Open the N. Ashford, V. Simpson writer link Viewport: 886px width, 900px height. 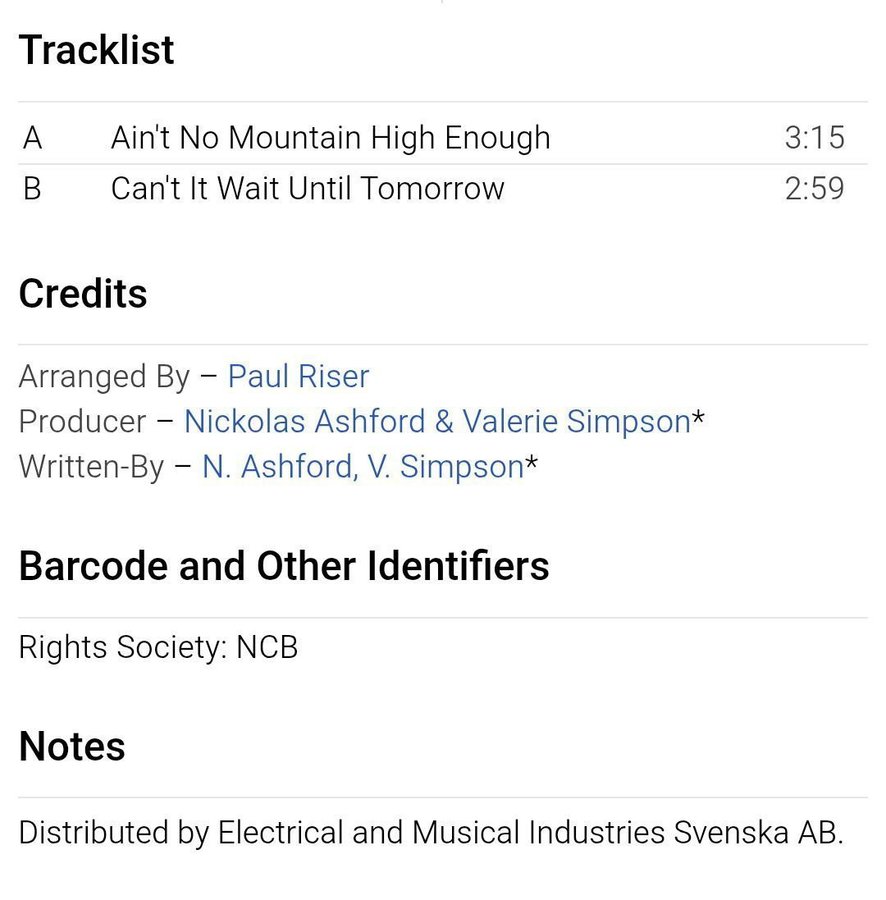(x=362, y=467)
